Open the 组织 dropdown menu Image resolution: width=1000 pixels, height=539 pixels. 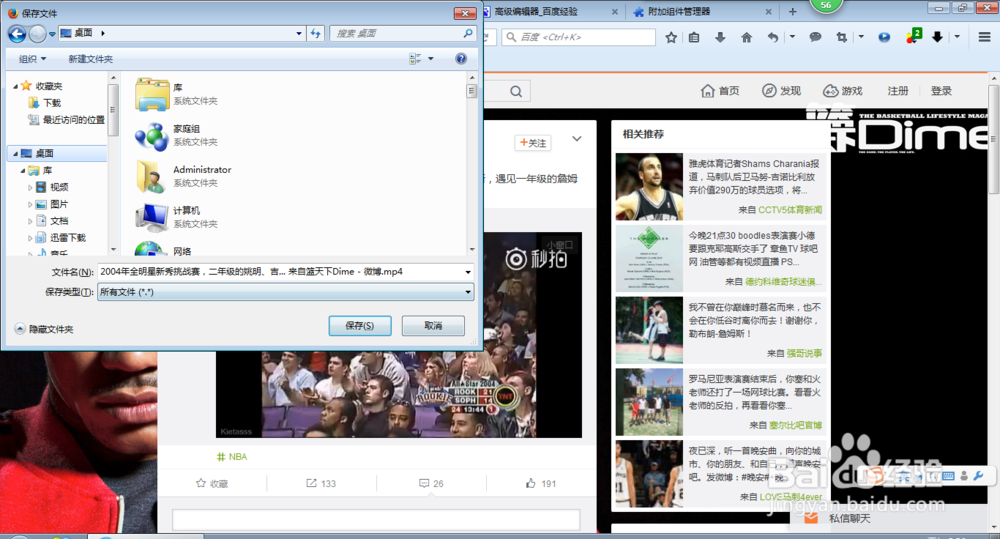point(33,59)
